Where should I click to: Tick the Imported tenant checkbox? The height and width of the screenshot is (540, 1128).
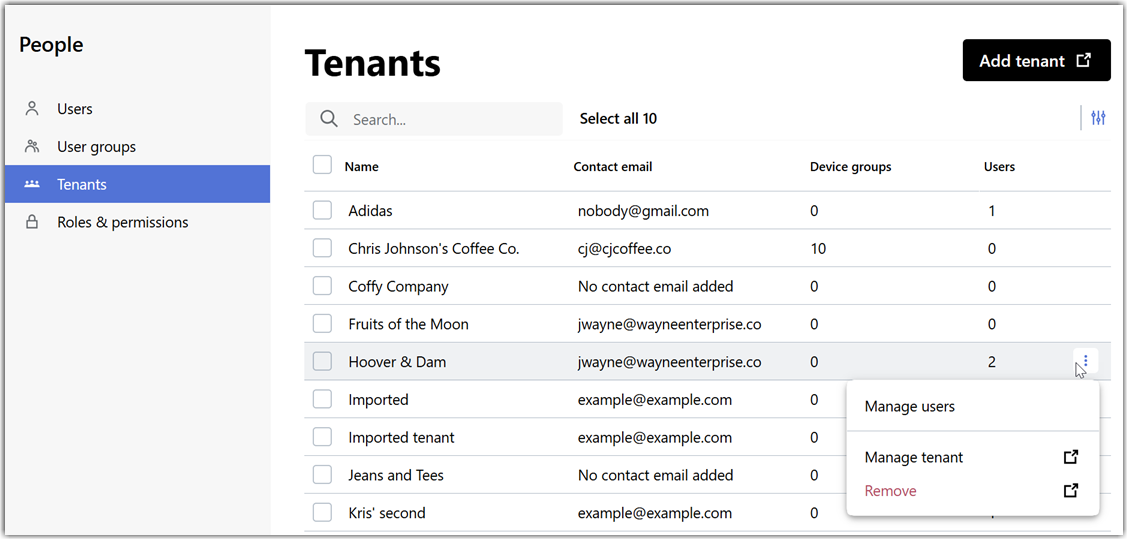tap(322, 437)
